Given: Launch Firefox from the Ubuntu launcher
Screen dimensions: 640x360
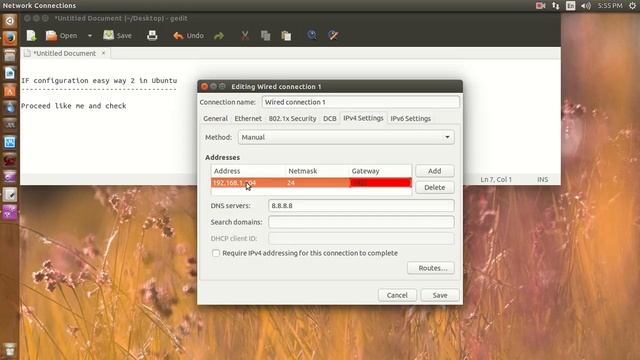Looking at the screenshot, I should click(x=10, y=38).
